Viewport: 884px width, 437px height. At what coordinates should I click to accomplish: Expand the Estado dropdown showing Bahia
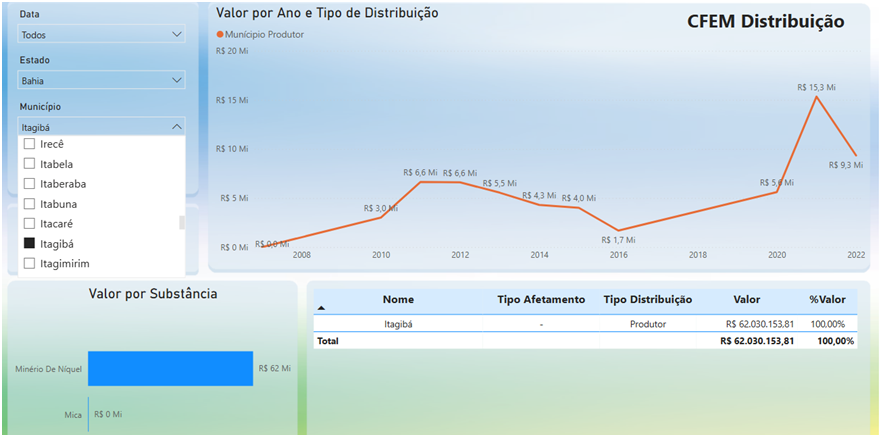coord(102,80)
